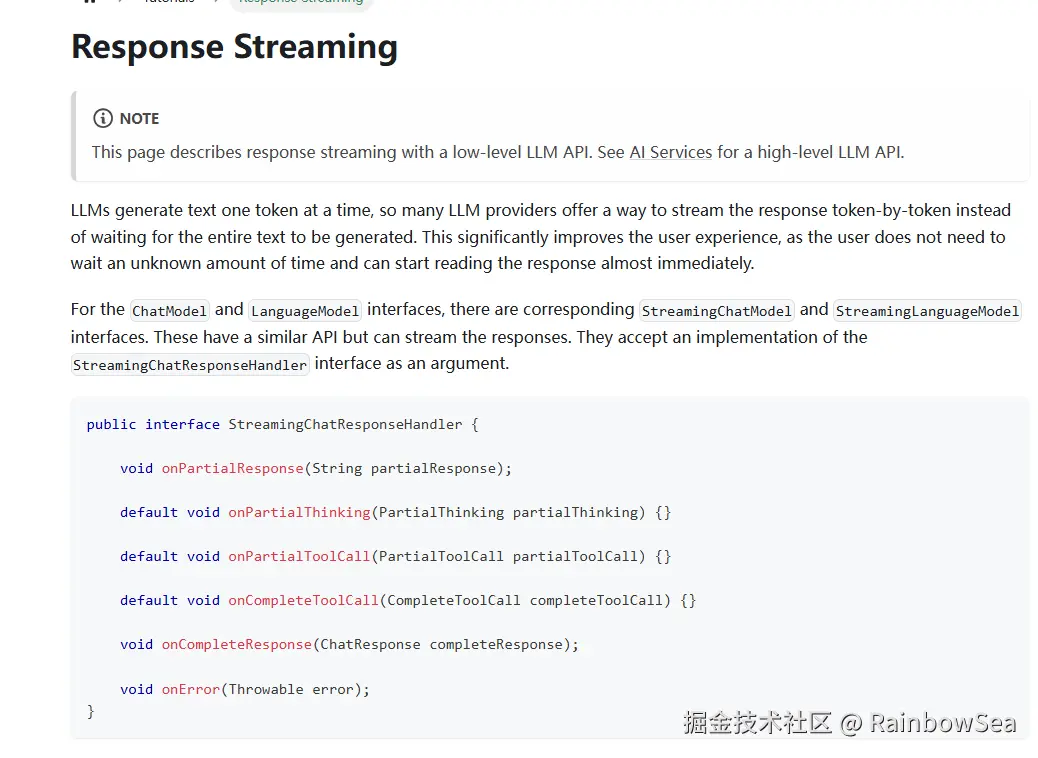Image resolution: width=1038 pixels, height=758 pixels.
Task: Click the onPartialResponse method name
Action: point(232,468)
